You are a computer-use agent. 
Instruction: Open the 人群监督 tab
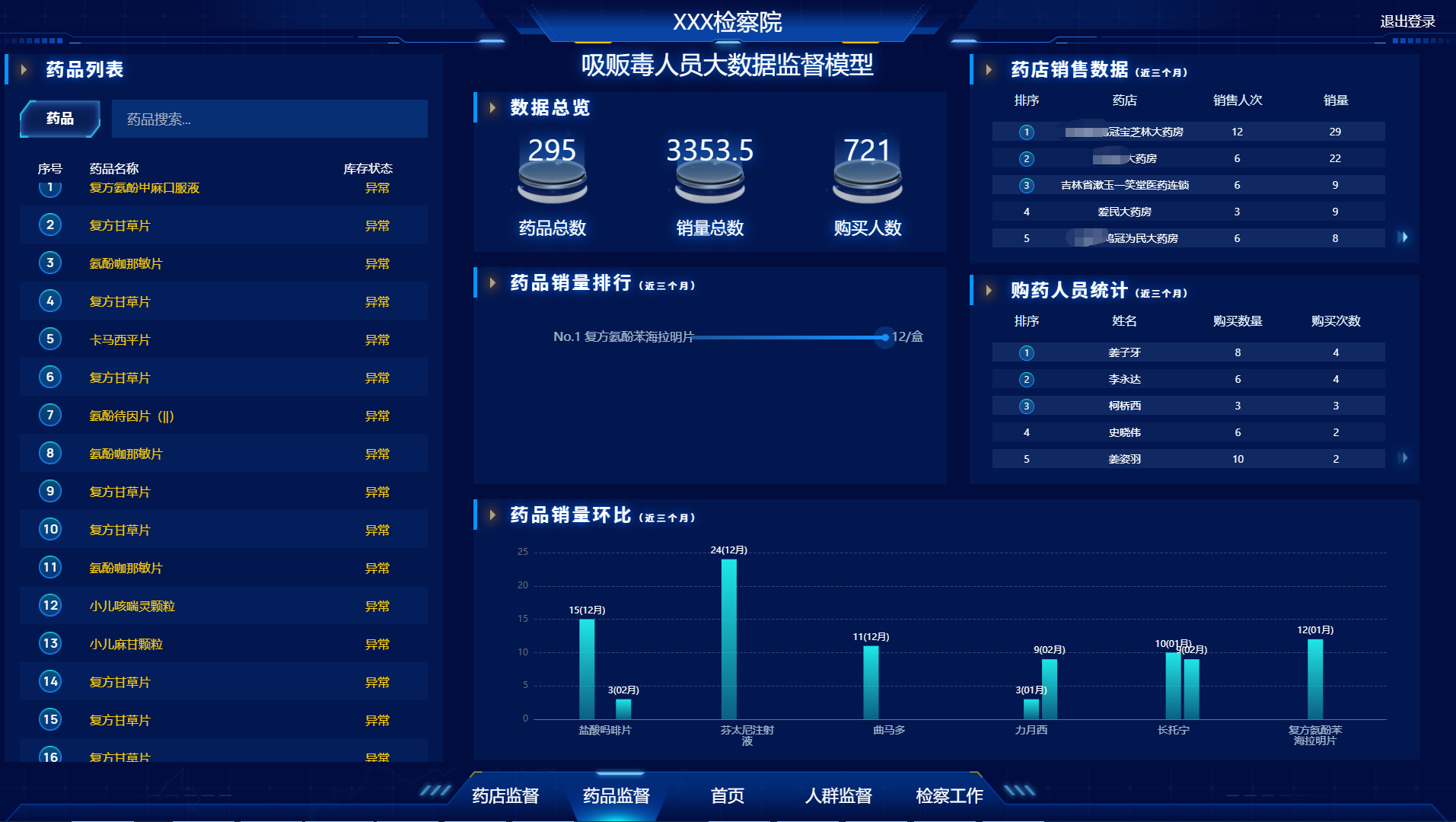click(838, 796)
